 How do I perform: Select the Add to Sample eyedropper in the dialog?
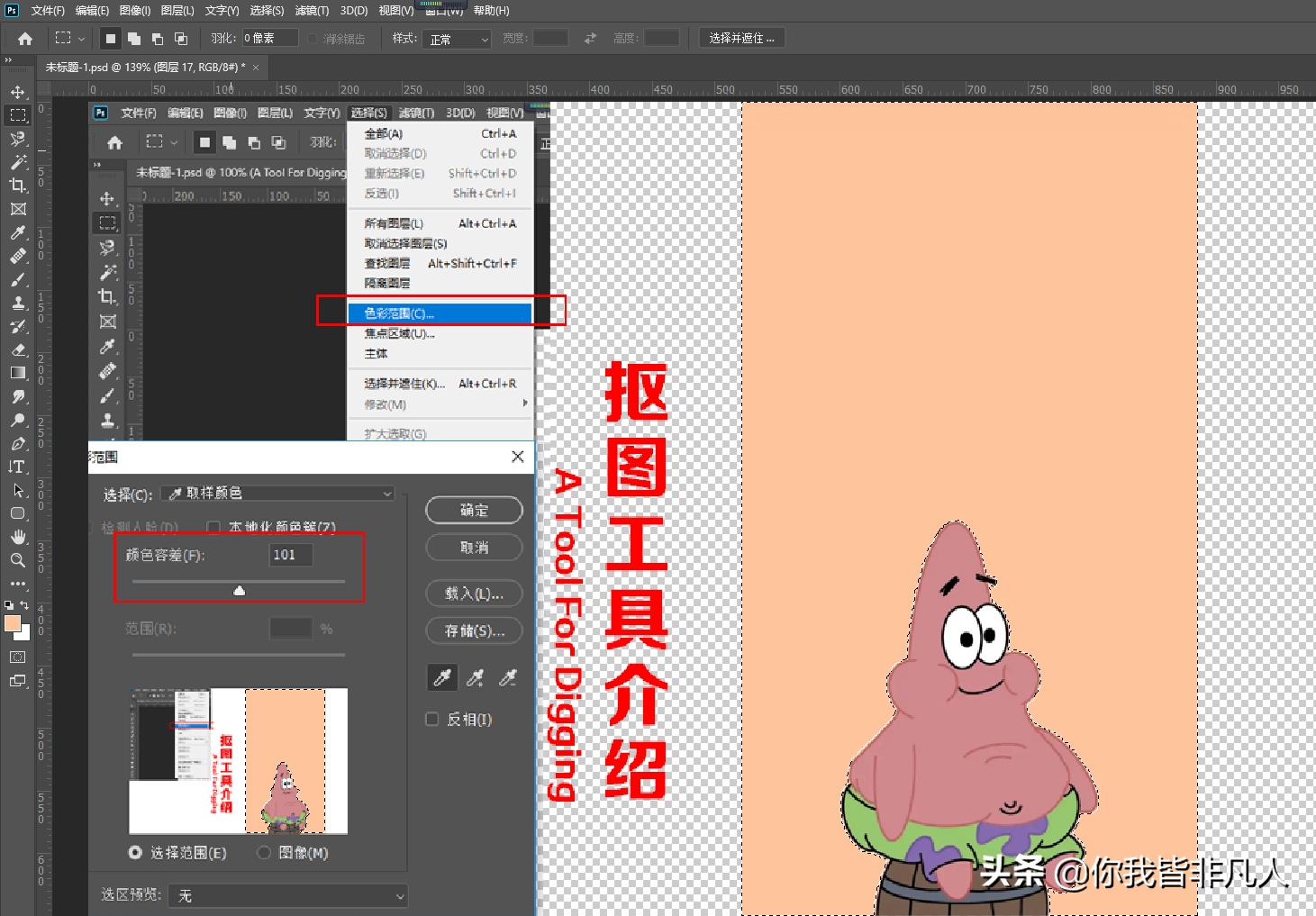(x=475, y=677)
